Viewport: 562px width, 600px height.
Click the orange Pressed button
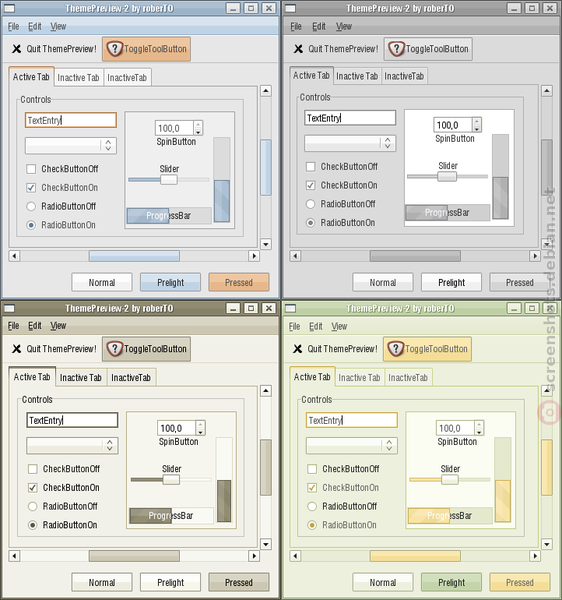click(x=239, y=282)
